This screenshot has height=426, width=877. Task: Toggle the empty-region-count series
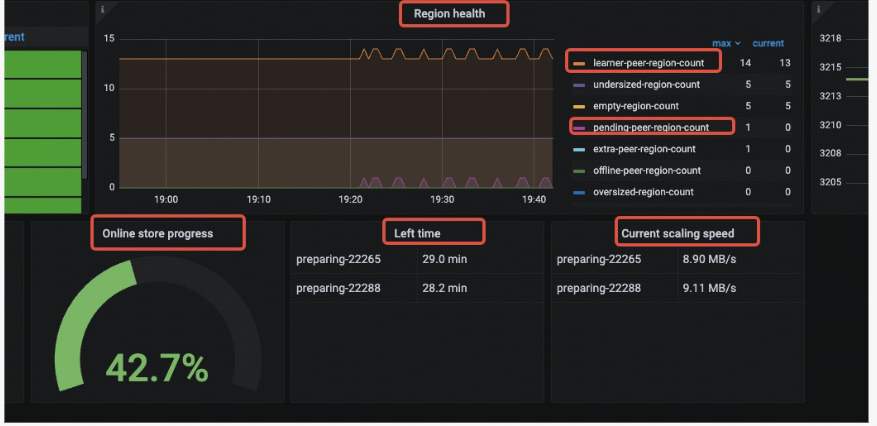(x=636, y=106)
